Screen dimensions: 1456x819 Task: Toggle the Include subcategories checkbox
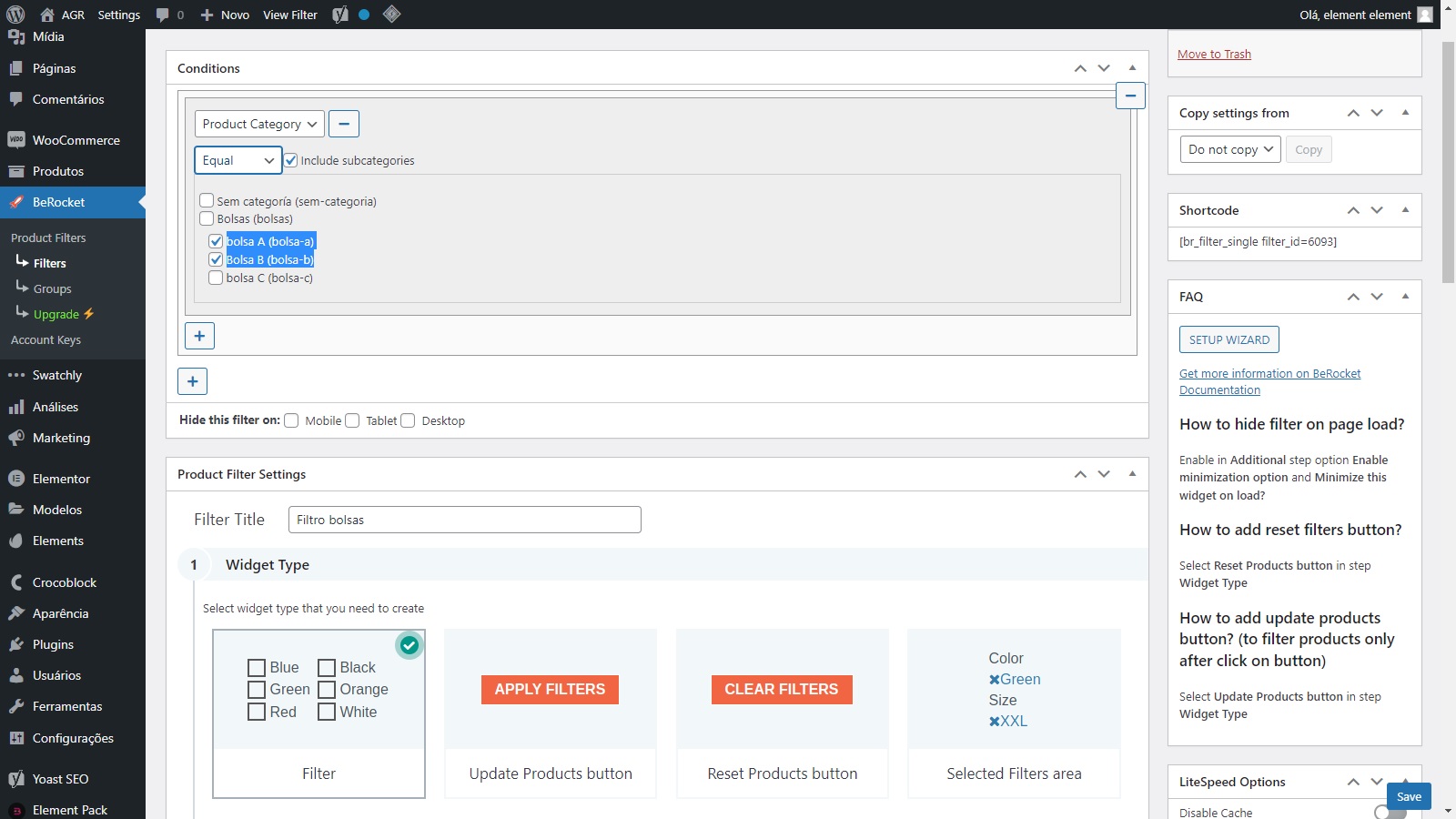tap(291, 160)
